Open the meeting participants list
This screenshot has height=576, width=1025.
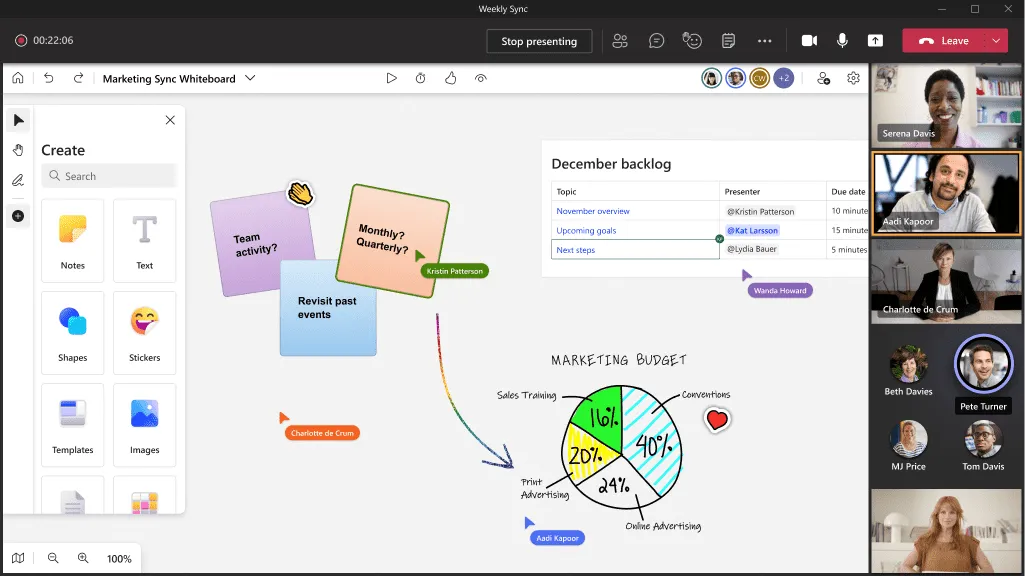[620, 40]
